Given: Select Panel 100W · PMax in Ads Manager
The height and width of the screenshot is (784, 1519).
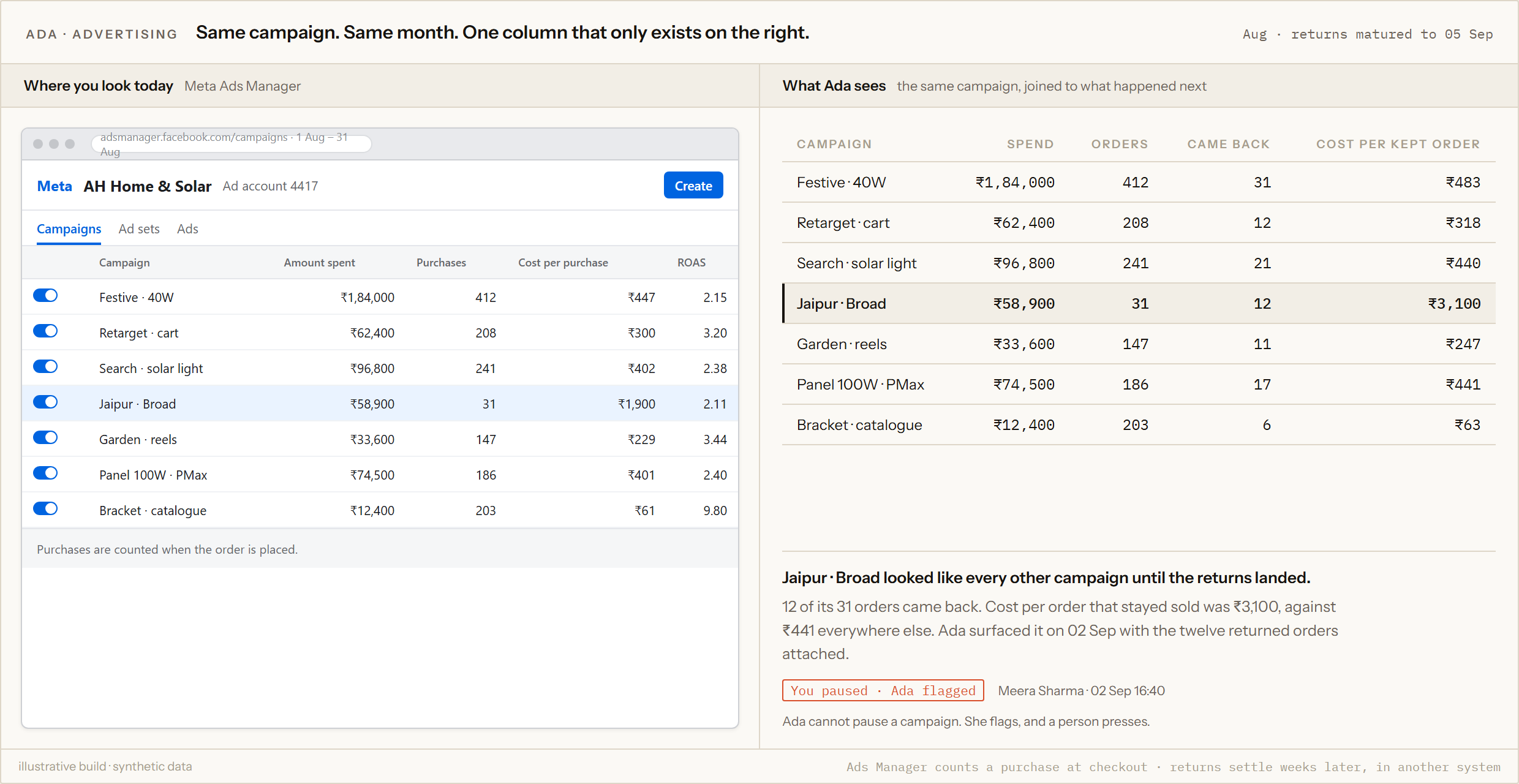Looking at the screenshot, I should coord(153,475).
